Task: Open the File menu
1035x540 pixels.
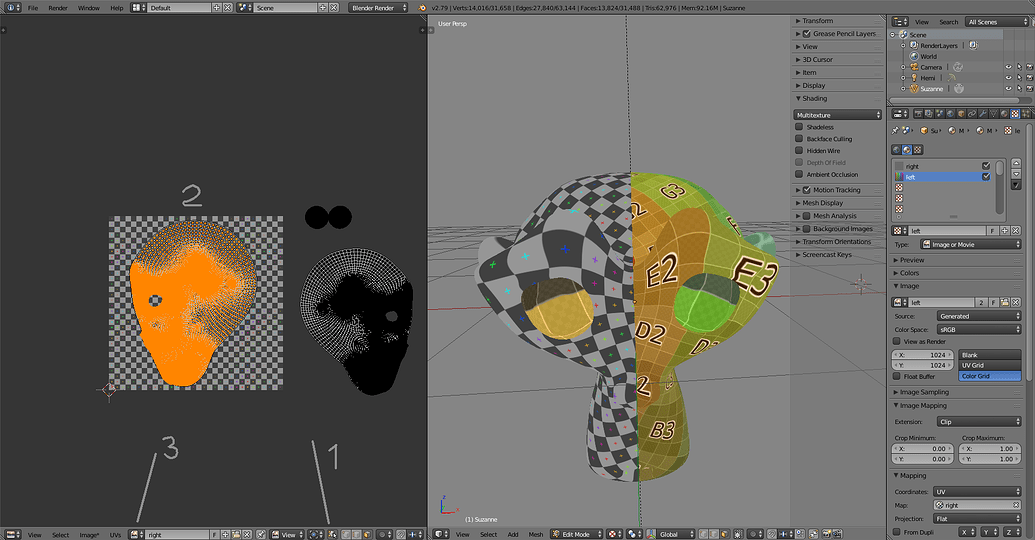Action: tap(33, 8)
